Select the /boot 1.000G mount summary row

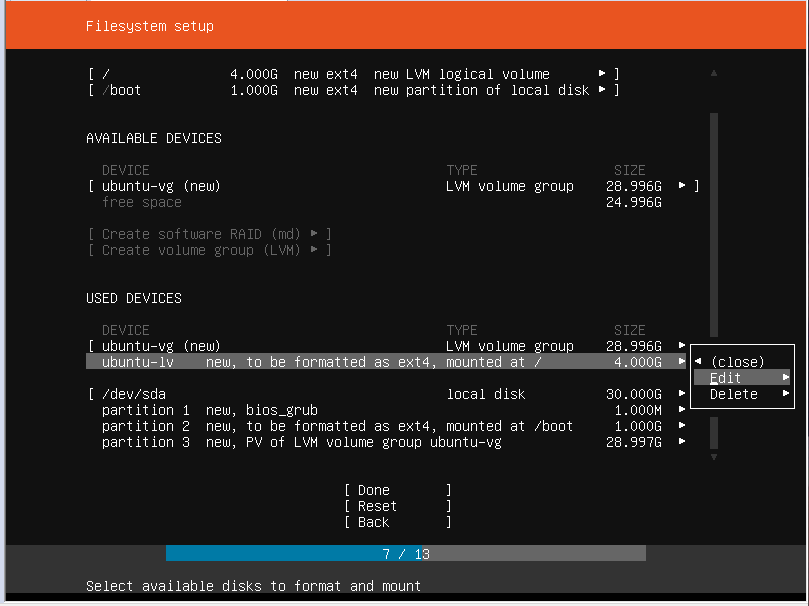[353, 90]
